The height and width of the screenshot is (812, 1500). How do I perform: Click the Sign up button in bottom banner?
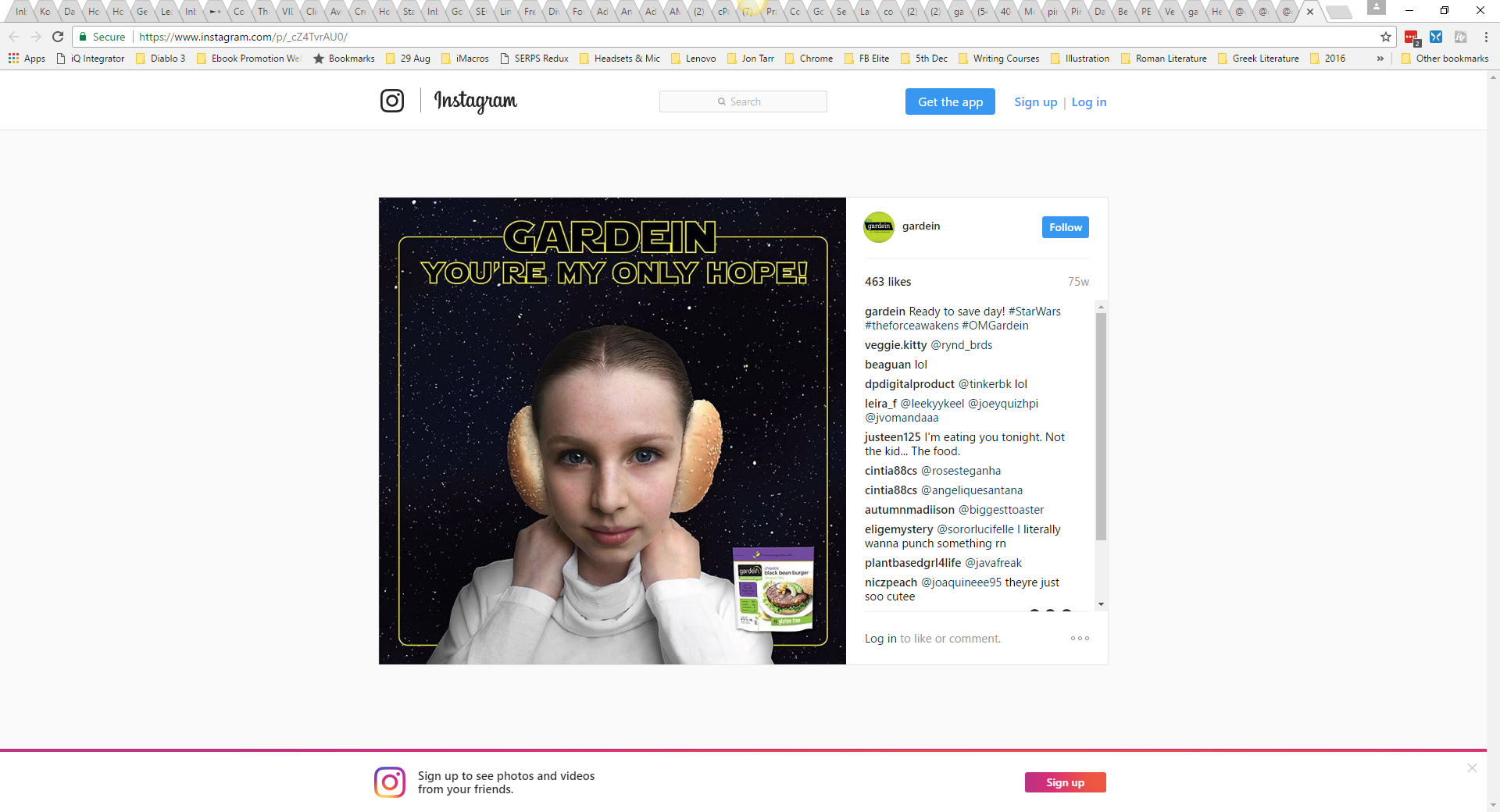tap(1065, 782)
